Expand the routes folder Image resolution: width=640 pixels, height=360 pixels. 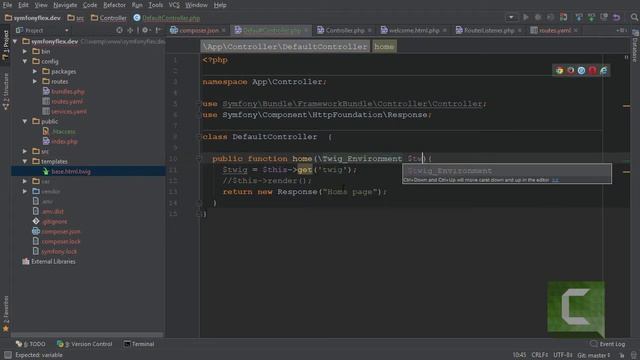(35, 81)
